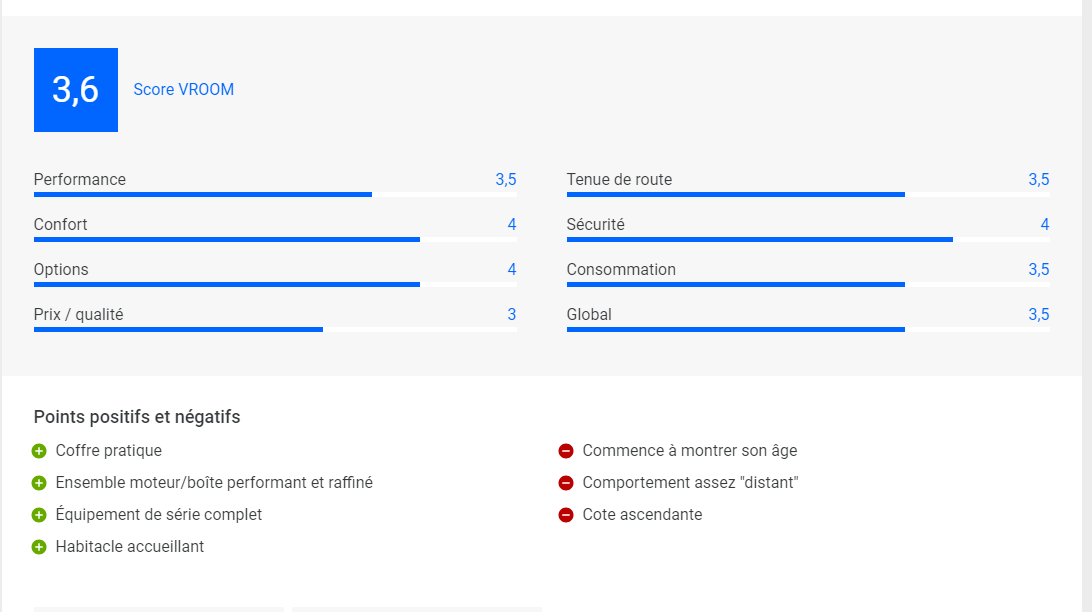Click the red minus icon beside Cote ascendante
The width and height of the screenshot is (1092, 612).
click(x=566, y=515)
